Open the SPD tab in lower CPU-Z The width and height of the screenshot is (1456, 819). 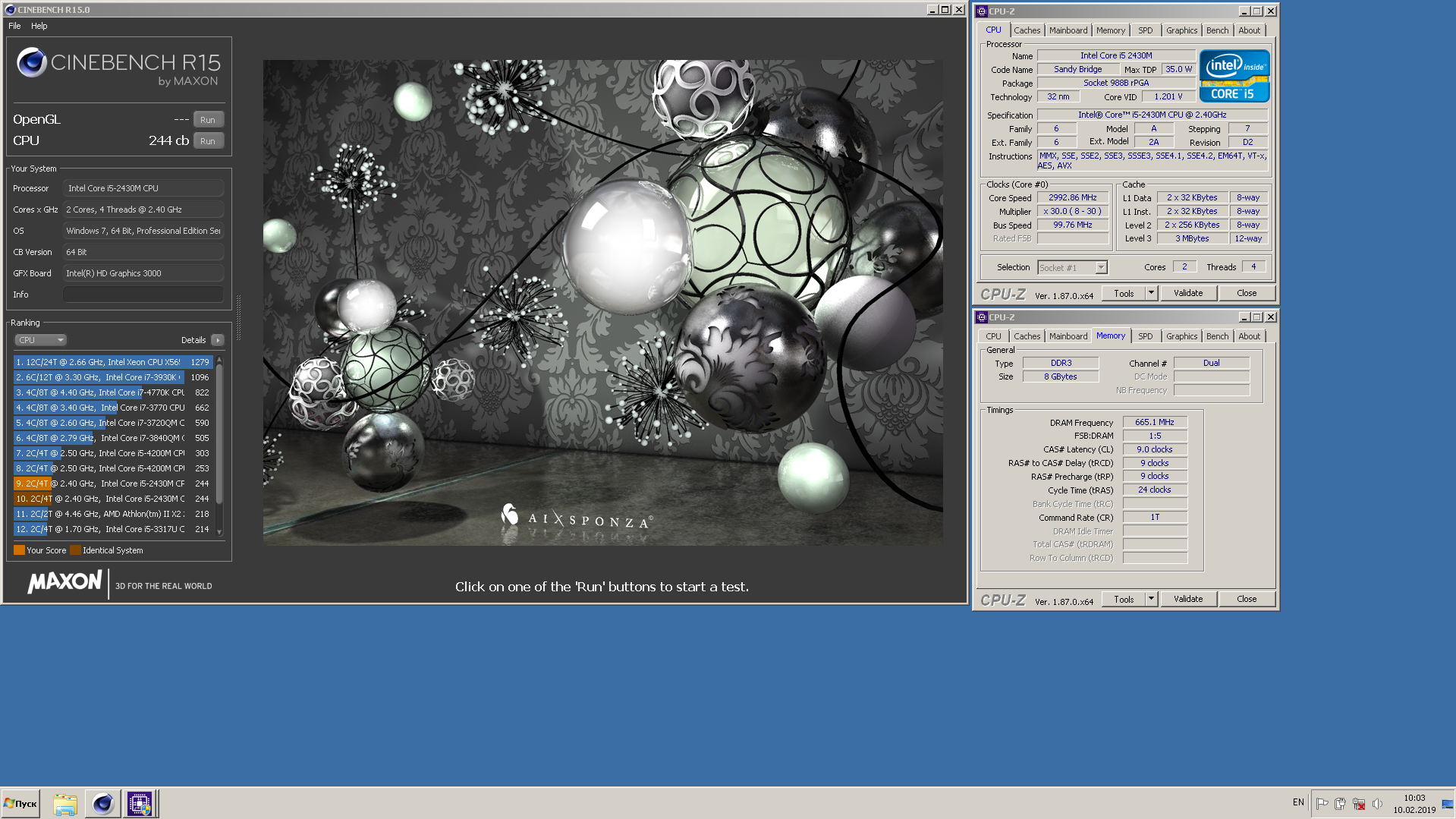point(1145,336)
